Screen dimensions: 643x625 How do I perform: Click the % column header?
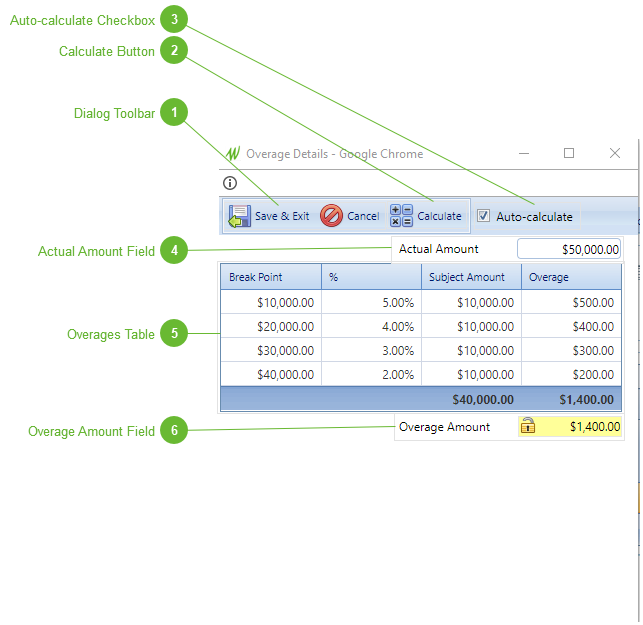pos(372,277)
